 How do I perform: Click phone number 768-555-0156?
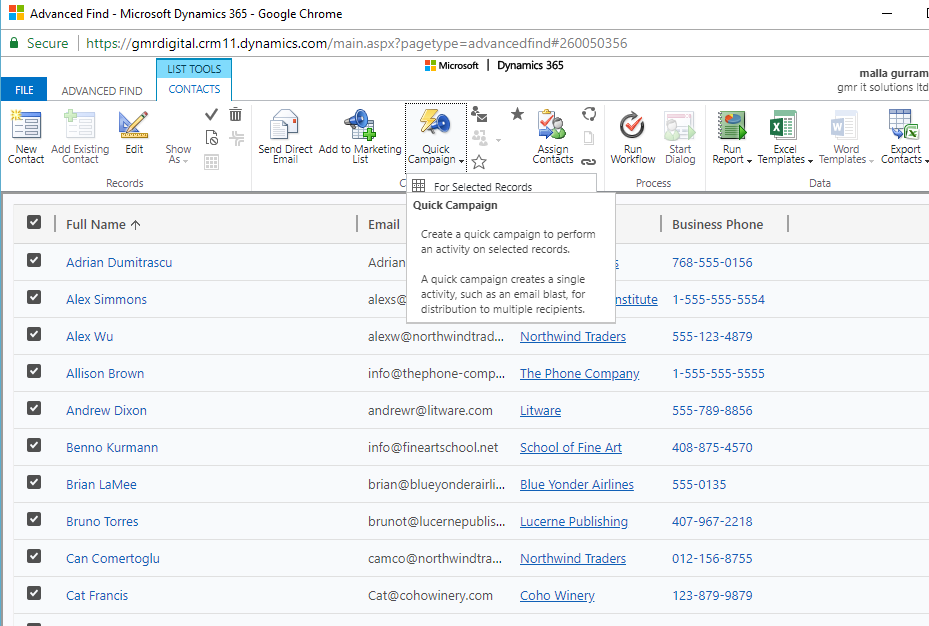712,262
